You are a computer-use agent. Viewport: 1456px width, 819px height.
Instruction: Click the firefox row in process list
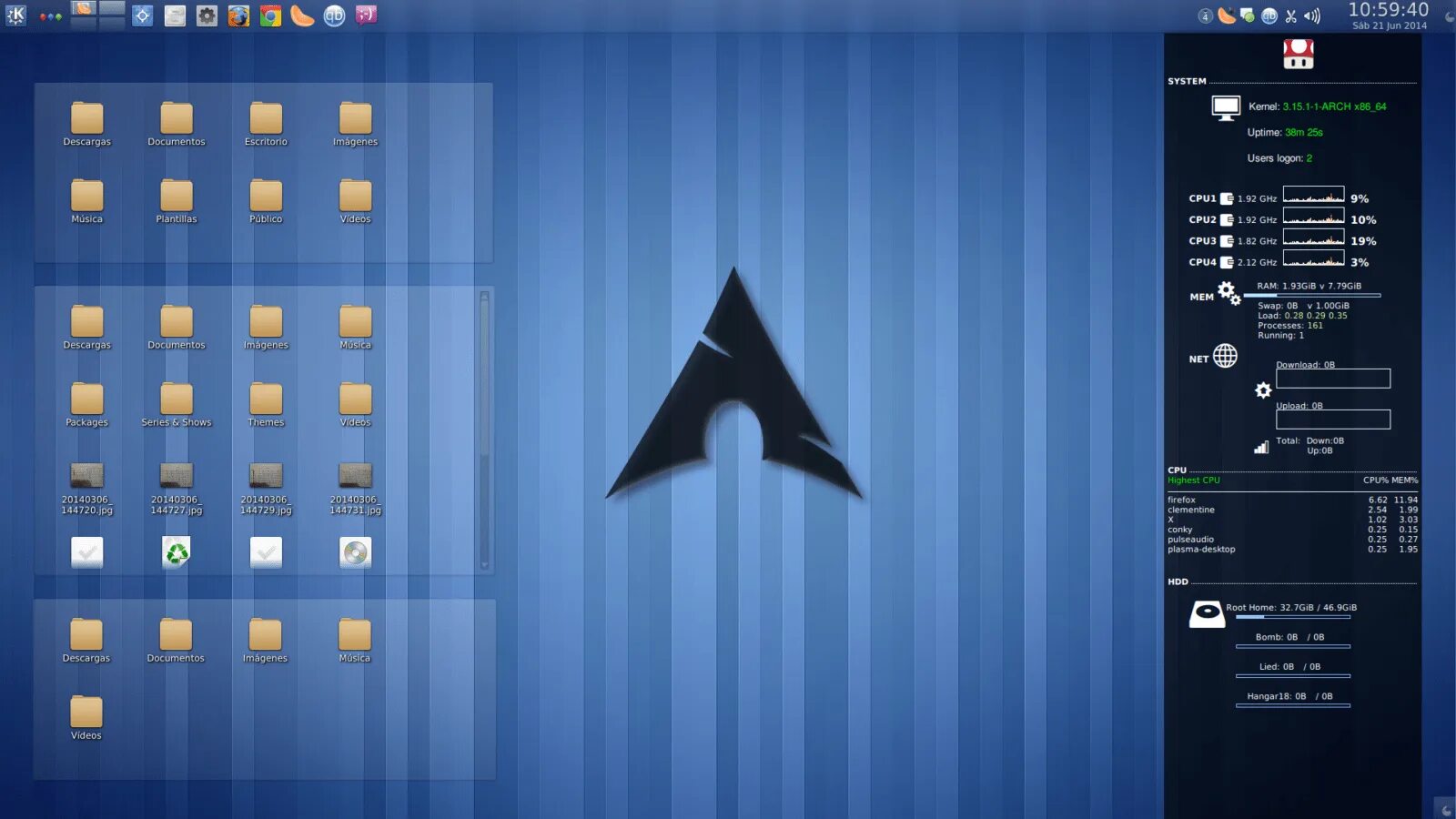(x=1292, y=500)
